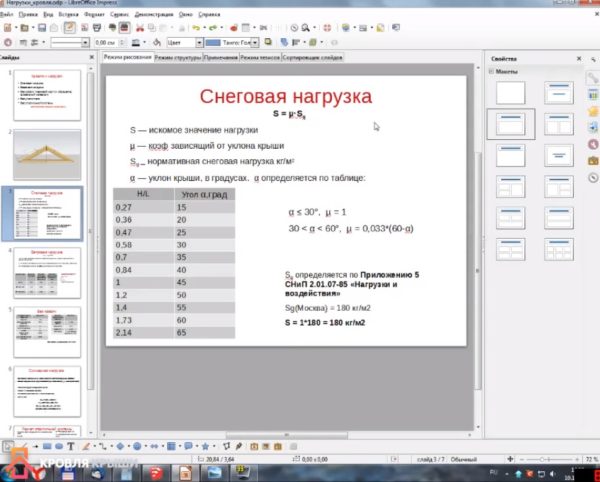The width and height of the screenshot is (600, 482).
Task: Open the 'Вставка' menu
Action: (68, 14)
